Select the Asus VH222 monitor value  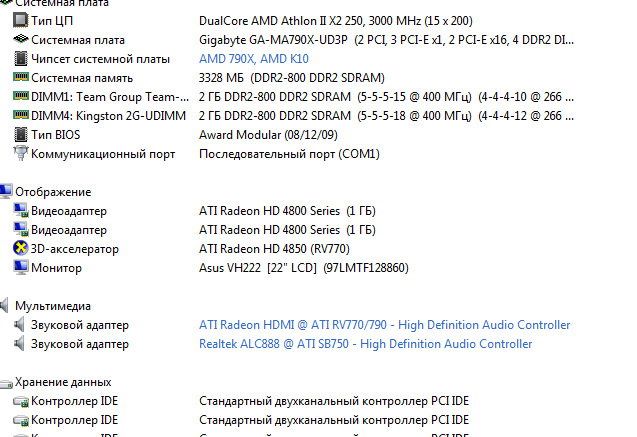(x=303, y=268)
